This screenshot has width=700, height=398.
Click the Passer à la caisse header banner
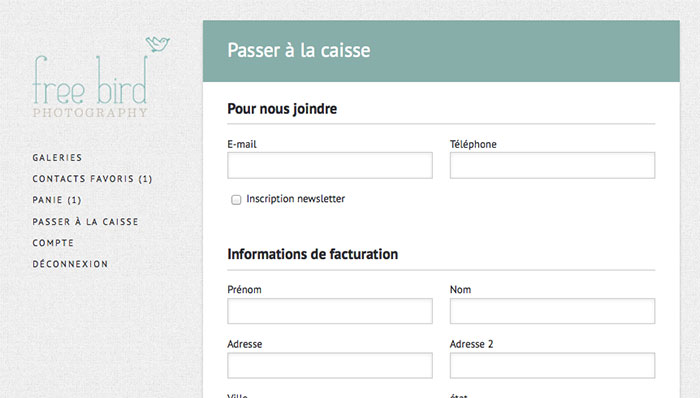click(x=441, y=51)
